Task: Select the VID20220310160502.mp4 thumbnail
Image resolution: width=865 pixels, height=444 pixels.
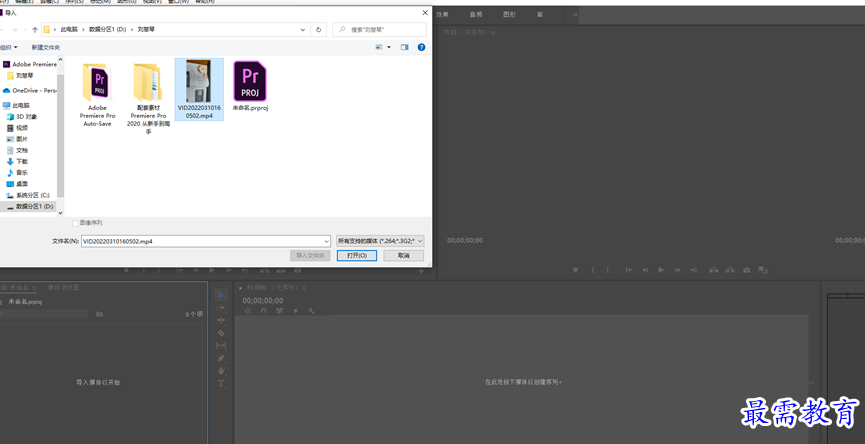Action: click(x=199, y=82)
